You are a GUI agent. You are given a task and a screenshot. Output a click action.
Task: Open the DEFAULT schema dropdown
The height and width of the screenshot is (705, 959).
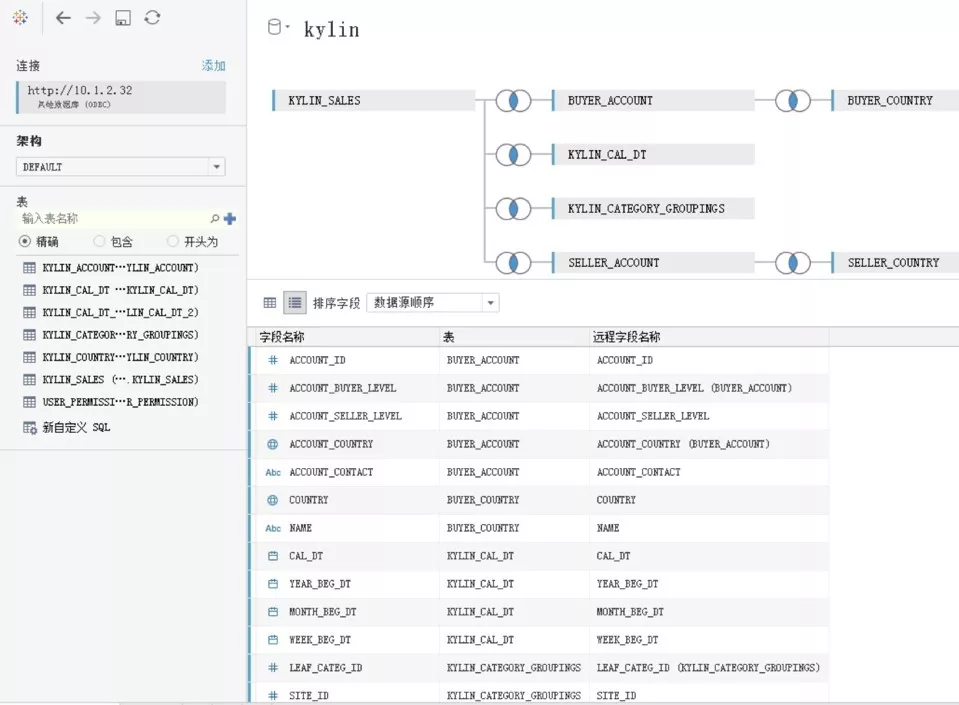coord(120,167)
